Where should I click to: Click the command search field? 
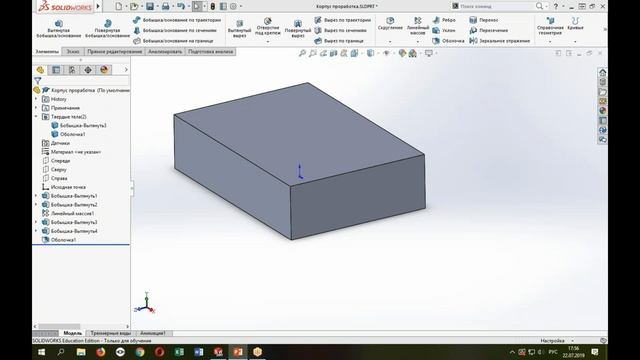point(496,6)
